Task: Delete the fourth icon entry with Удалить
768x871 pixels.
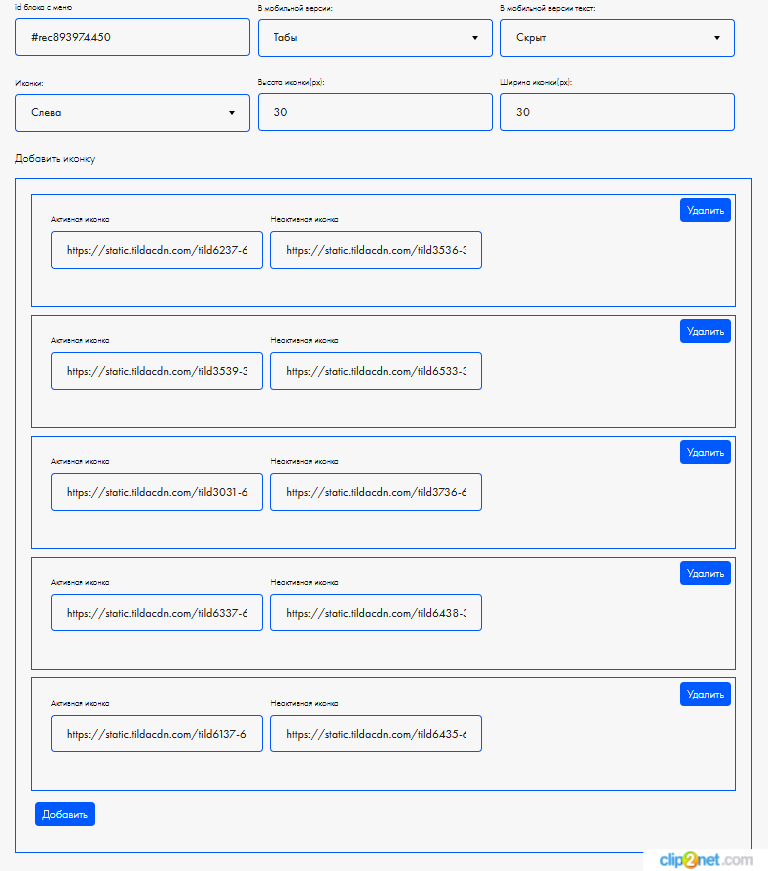Action: 705,573
